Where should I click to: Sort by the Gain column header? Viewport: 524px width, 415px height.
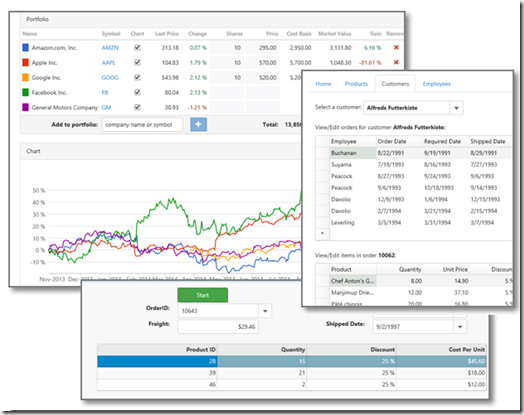coord(376,34)
